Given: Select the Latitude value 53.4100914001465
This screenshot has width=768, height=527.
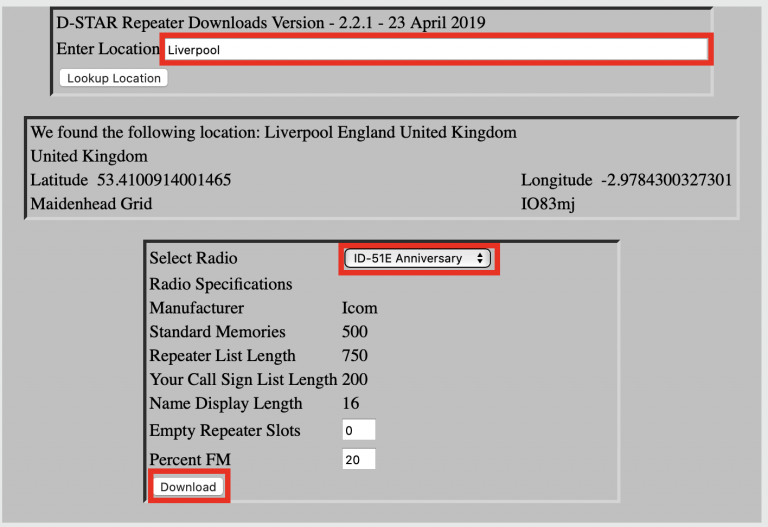Looking at the screenshot, I should (x=164, y=180).
